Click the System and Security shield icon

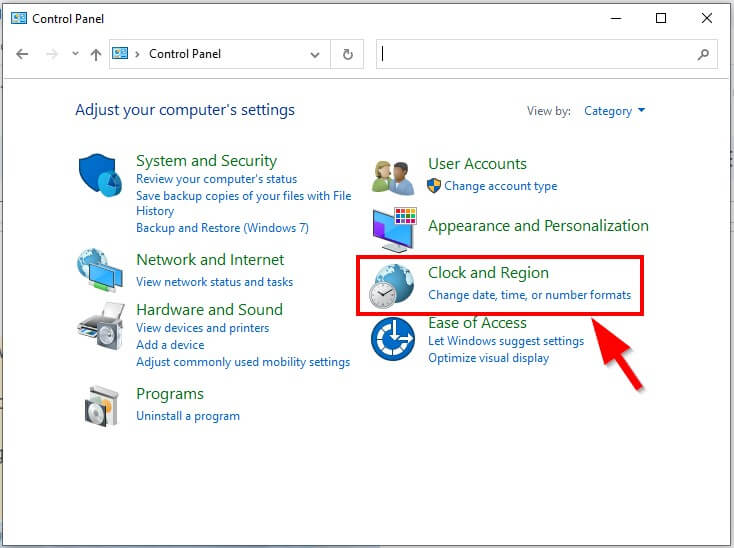coord(100,175)
